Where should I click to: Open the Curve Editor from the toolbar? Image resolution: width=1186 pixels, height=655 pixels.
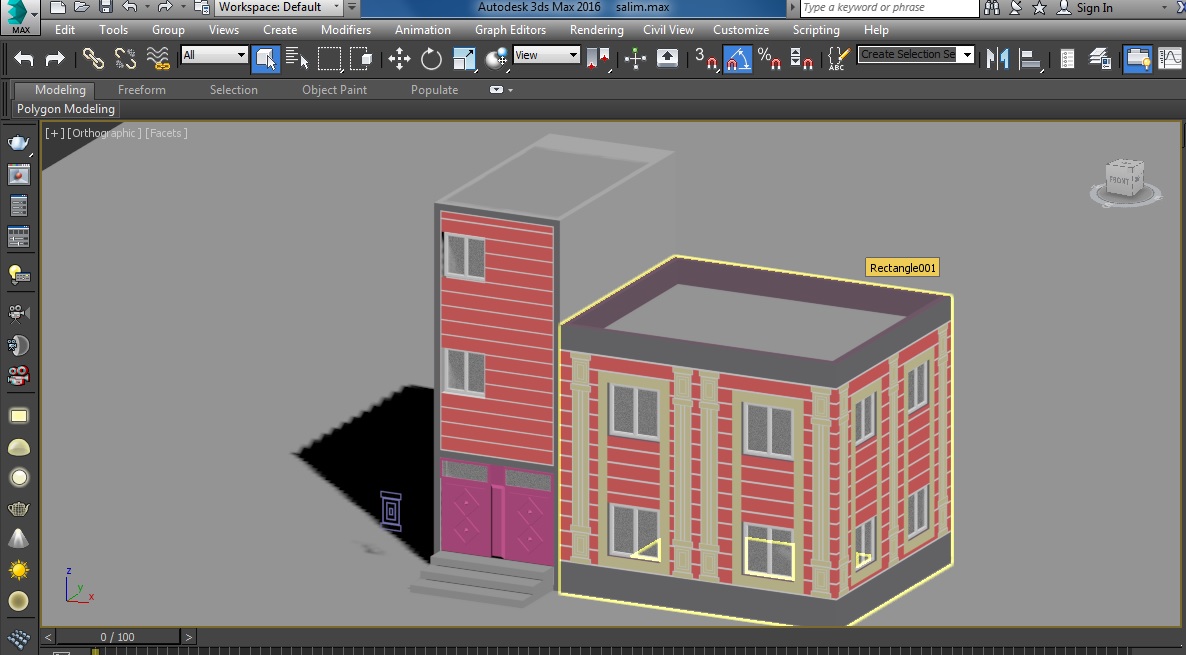[x=1169, y=58]
